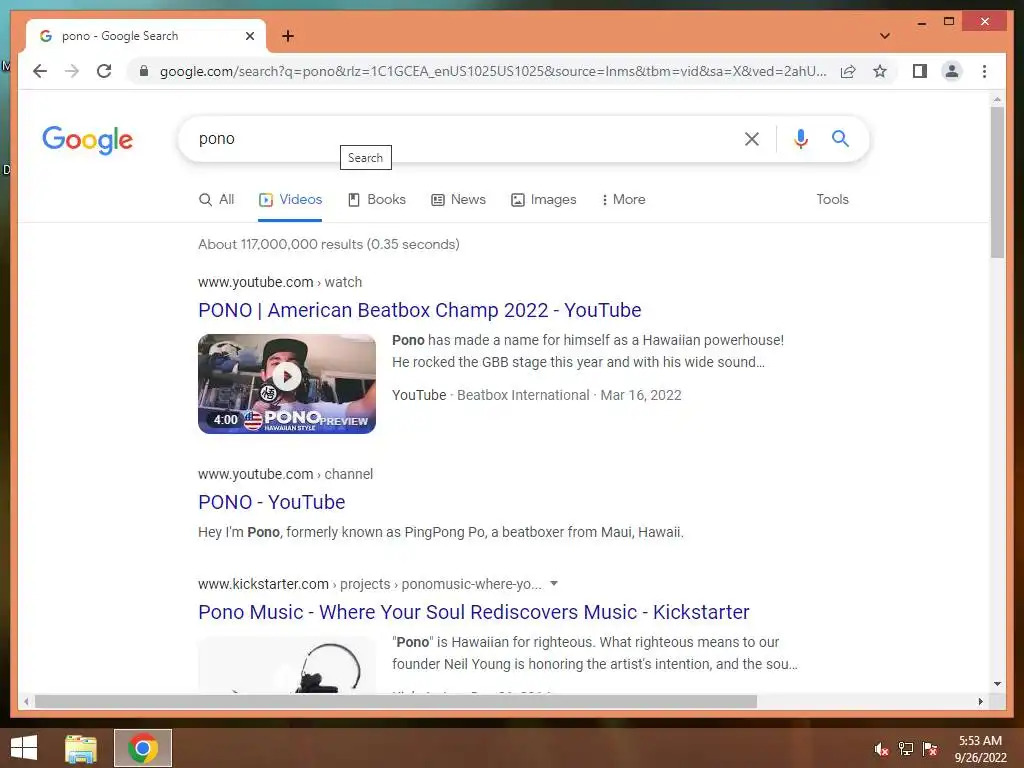The image size is (1024, 768).
Task: Open the News tab
Action: pos(458,200)
